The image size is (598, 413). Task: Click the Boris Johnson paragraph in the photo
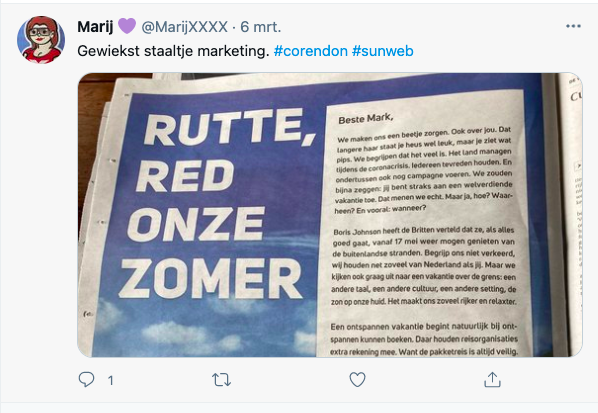(x=424, y=266)
